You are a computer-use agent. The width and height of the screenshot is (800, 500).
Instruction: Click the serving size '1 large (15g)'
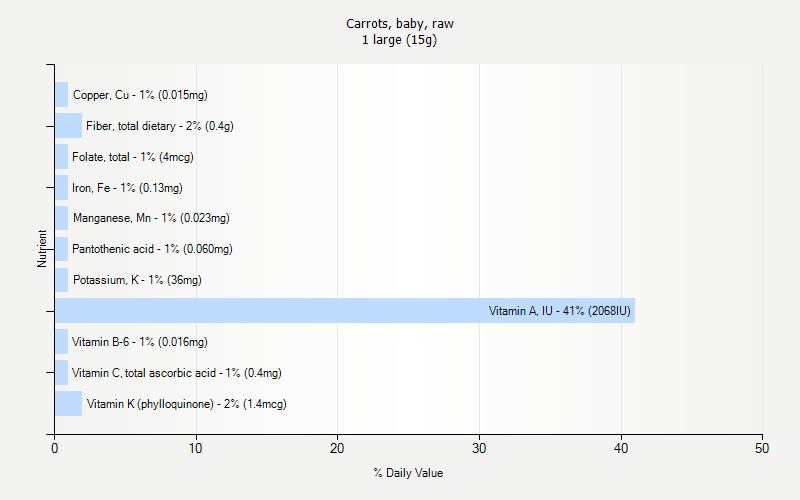click(x=399, y=40)
